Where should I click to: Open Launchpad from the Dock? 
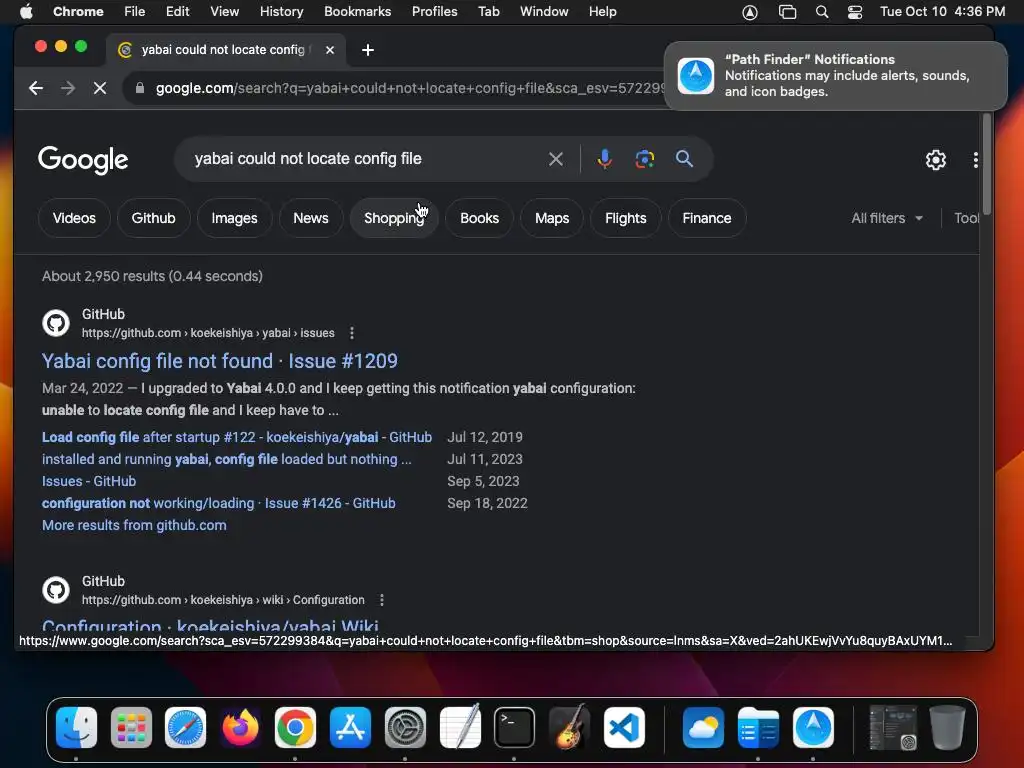131,728
